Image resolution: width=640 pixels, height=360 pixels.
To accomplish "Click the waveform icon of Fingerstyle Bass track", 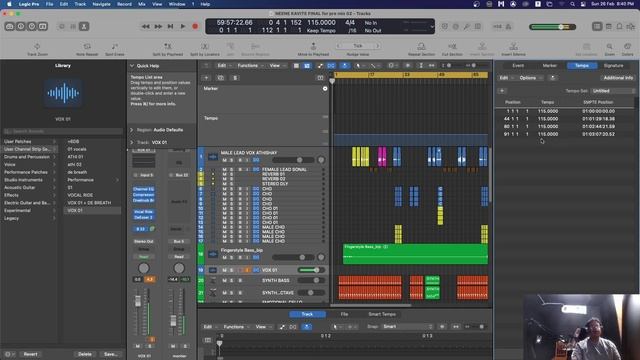I will [x=213, y=254].
